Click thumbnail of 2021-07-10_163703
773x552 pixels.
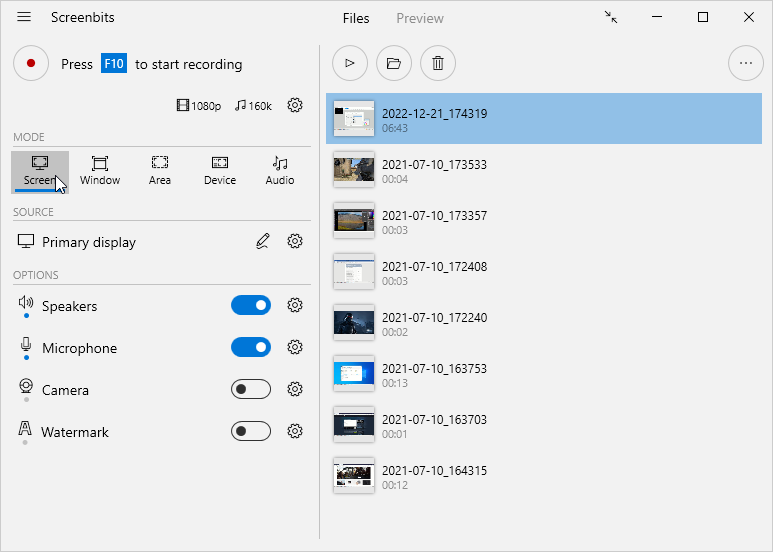(x=354, y=425)
